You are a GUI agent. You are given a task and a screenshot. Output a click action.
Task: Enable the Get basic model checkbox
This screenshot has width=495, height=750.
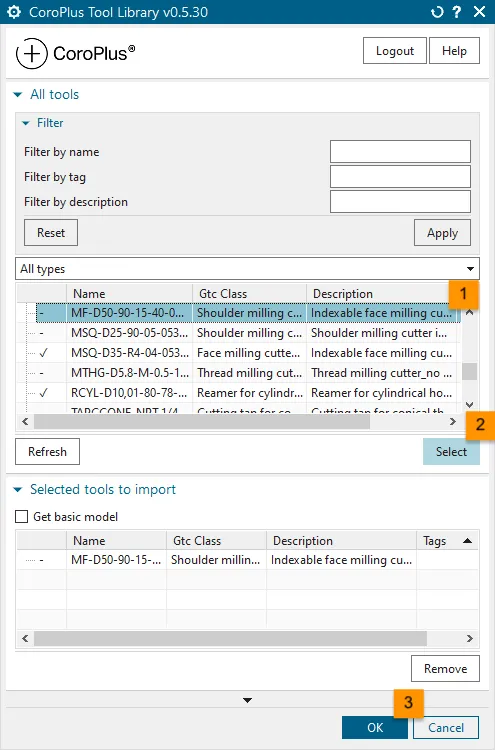22,517
